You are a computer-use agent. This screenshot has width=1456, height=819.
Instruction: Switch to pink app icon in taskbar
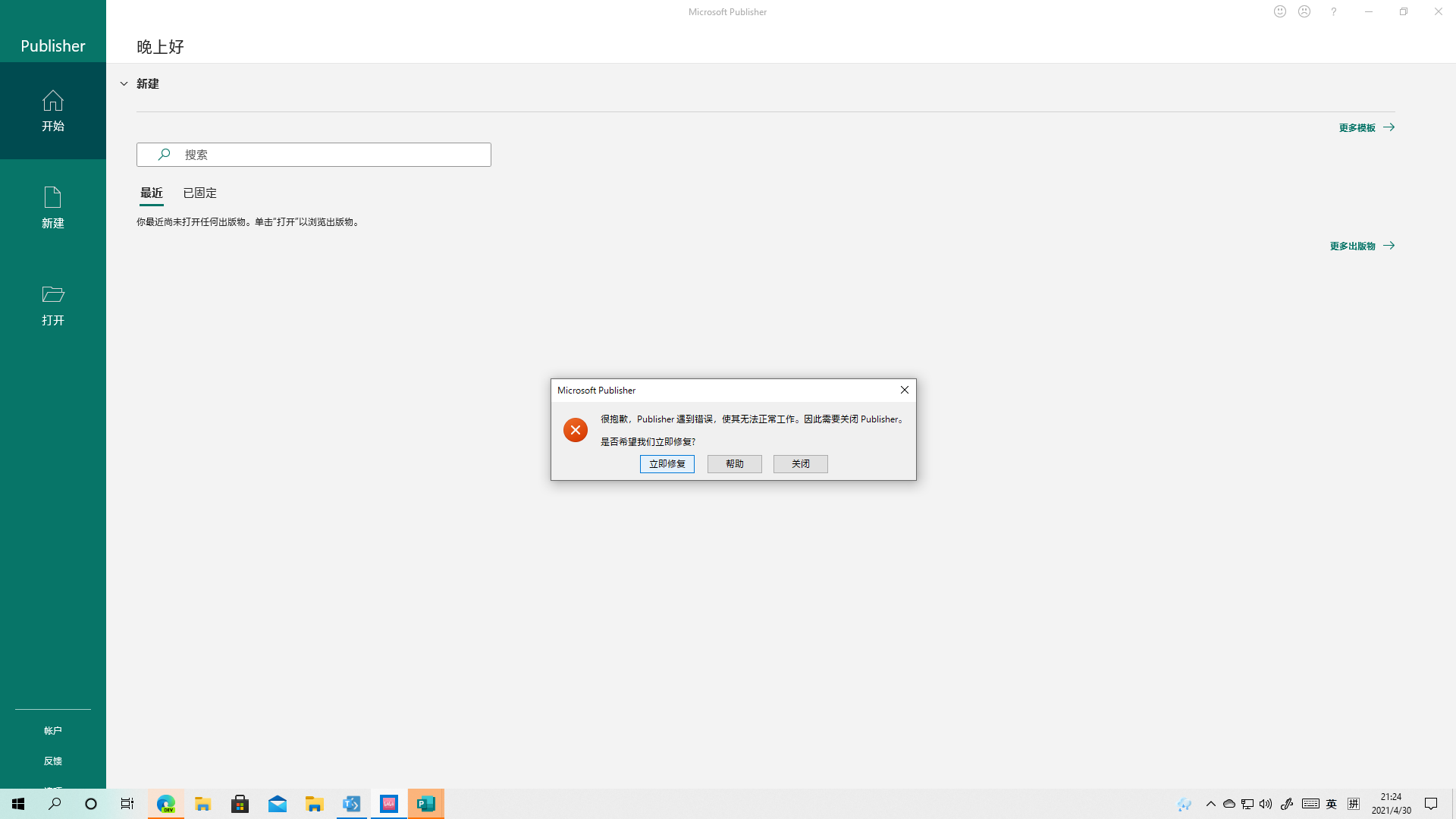389,804
